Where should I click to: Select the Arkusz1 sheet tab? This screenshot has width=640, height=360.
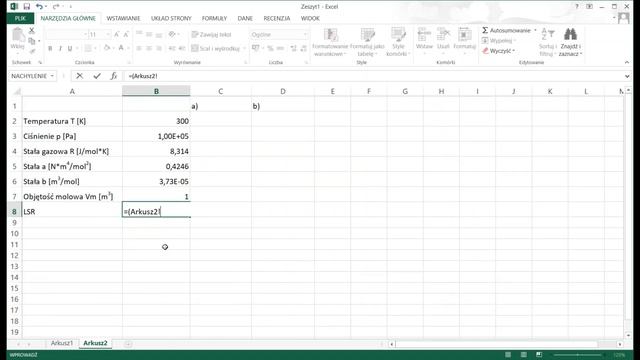[x=62, y=343]
